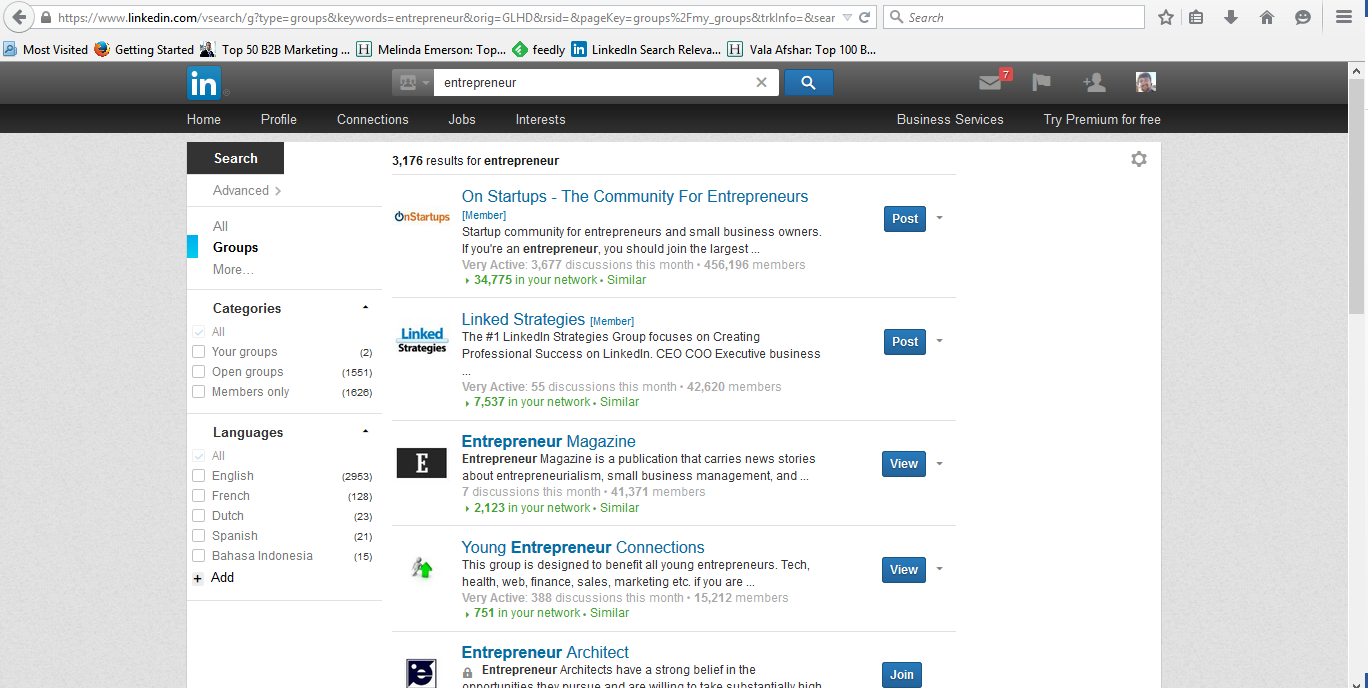
Task: Click View button for Entrepreneur Magazine
Action: point(903,464)
